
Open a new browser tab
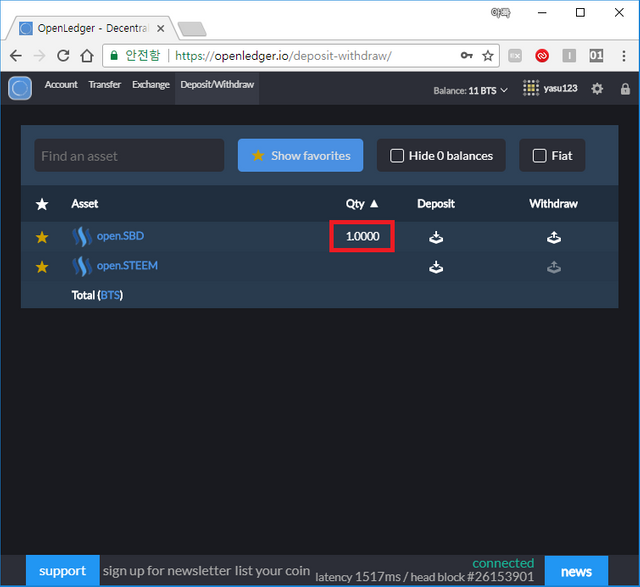[x=192, y=29]
